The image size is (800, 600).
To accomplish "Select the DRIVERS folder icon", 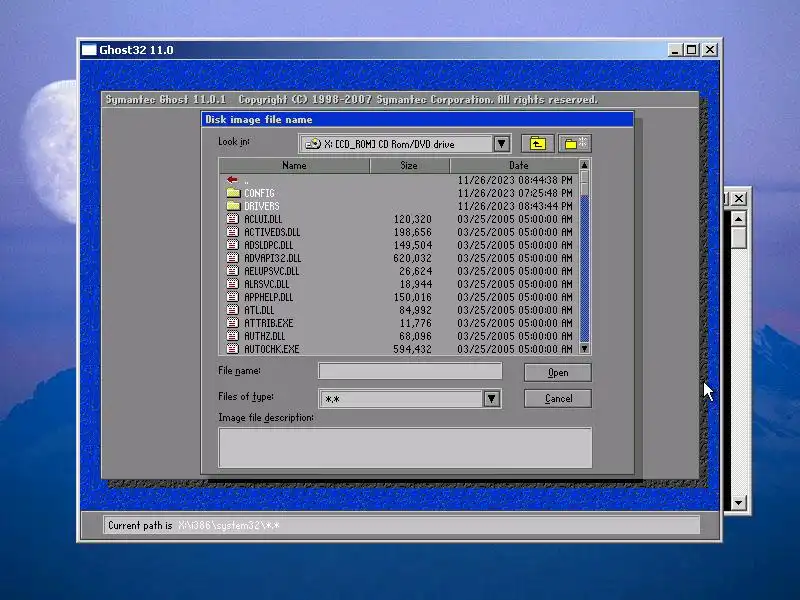I will tap(233, 206).
